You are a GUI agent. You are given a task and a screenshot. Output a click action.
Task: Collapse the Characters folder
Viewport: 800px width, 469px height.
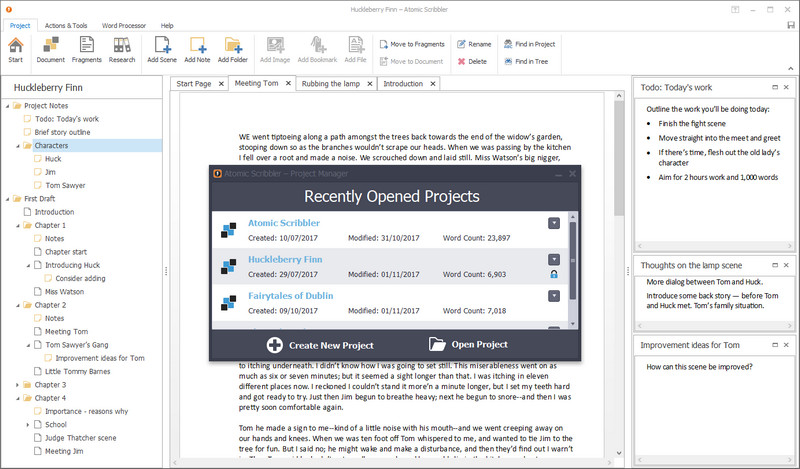point(18,146)
